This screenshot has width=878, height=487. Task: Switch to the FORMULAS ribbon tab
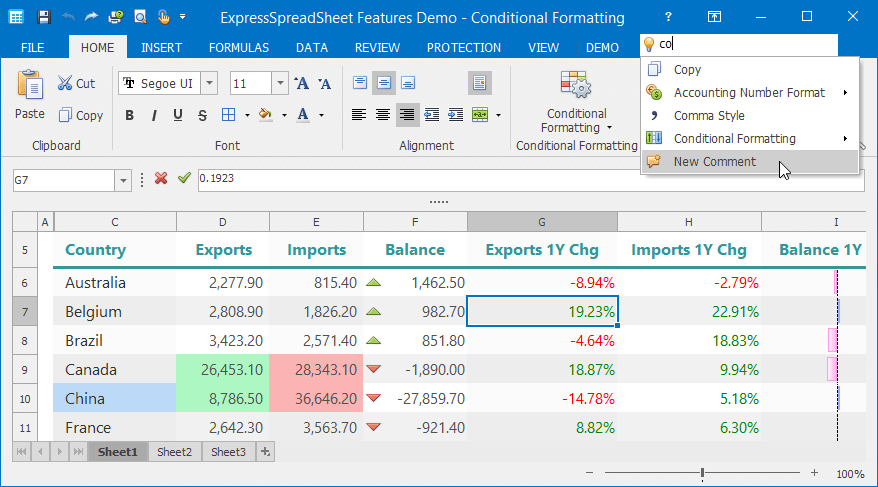[238, 47]
